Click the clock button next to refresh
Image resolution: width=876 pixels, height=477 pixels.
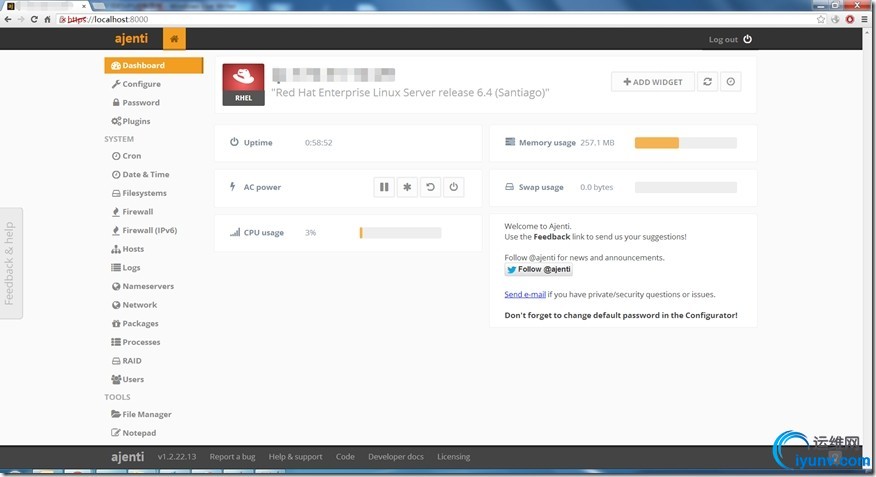pos(731,82)
